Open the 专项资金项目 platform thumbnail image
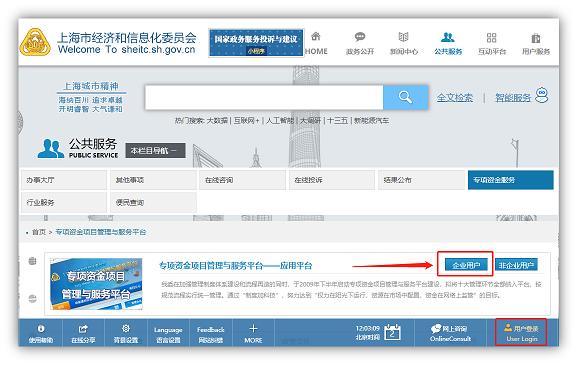Screen dimensions: 578x365 [x=96, y=284]
